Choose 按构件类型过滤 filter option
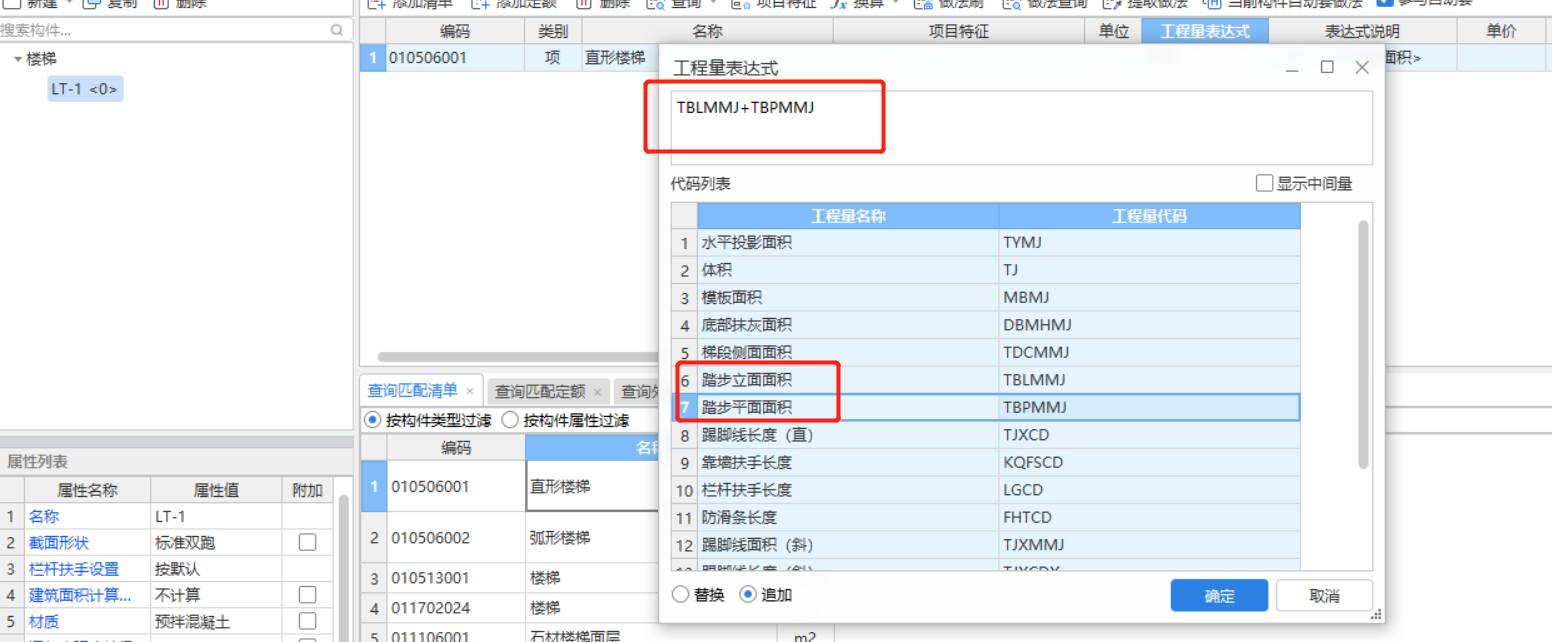The width and height of the screenshot is (1552, 642). coord(373,420)
